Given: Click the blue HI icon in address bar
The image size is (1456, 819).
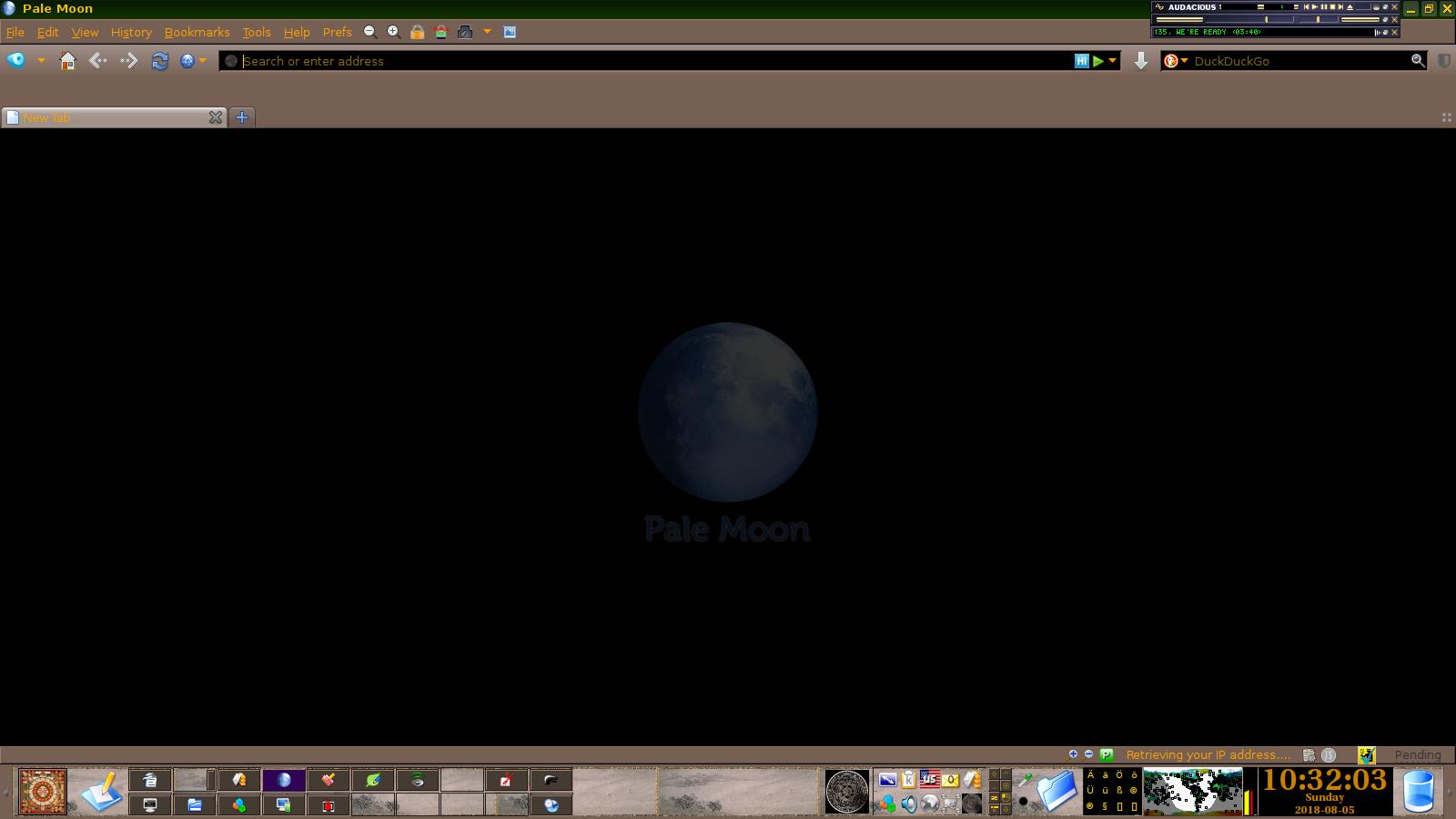Looking at the screenshot, I should tap(1081, 61).
